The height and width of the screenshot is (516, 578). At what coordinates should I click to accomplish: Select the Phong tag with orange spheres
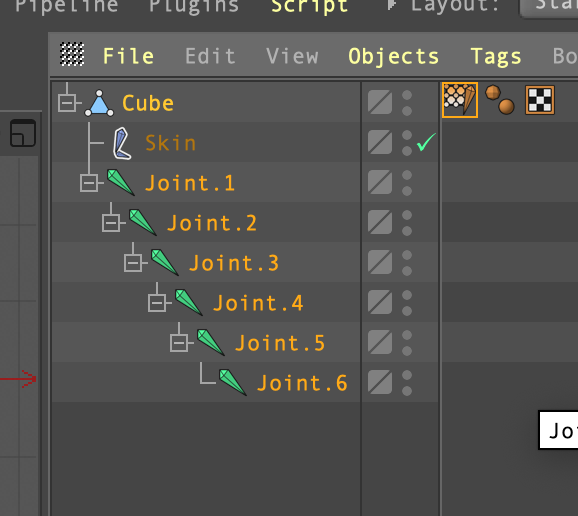point(499,100)
